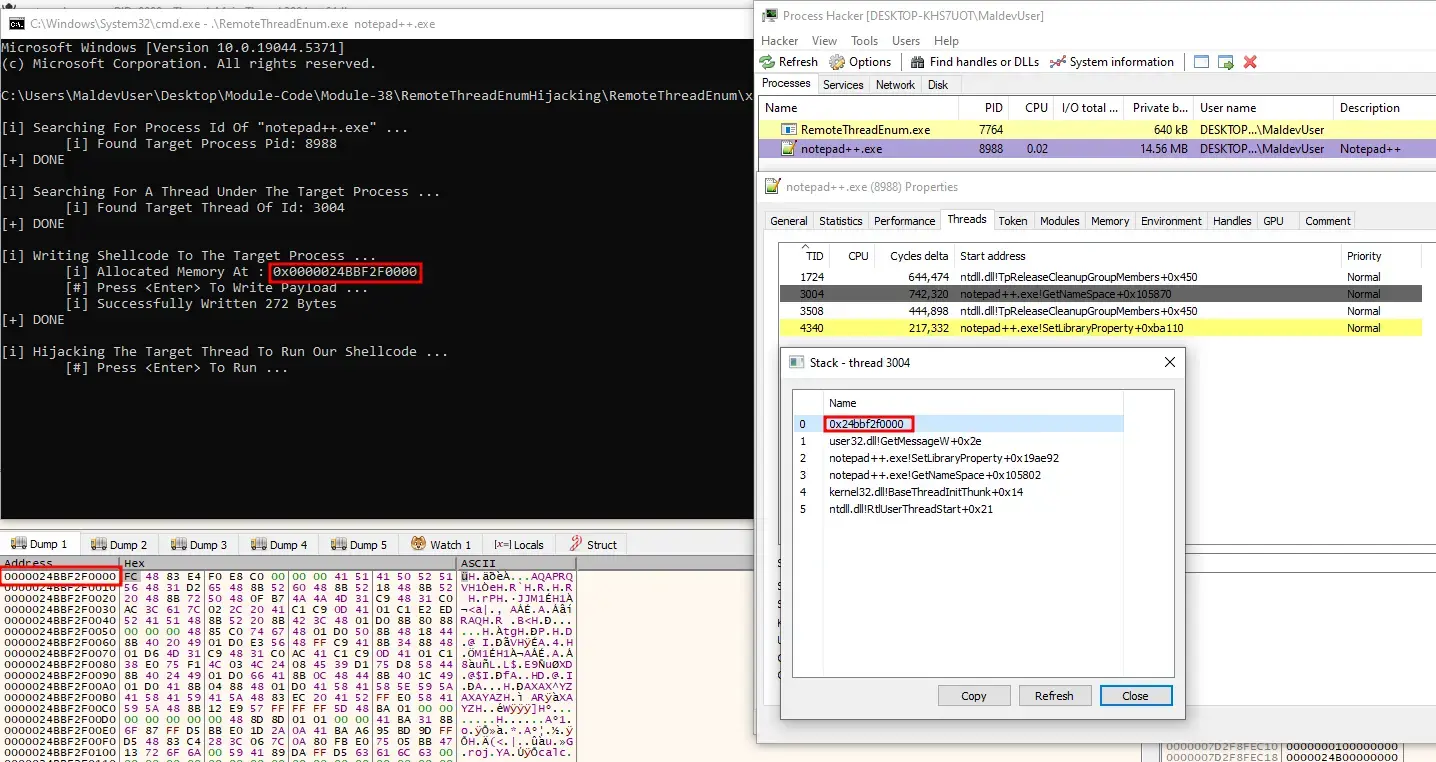The height and width of the screenshot is (762, 1436).
Task: Click Refresh button in Stack dialog
Action: click(x=1054, y=696)
